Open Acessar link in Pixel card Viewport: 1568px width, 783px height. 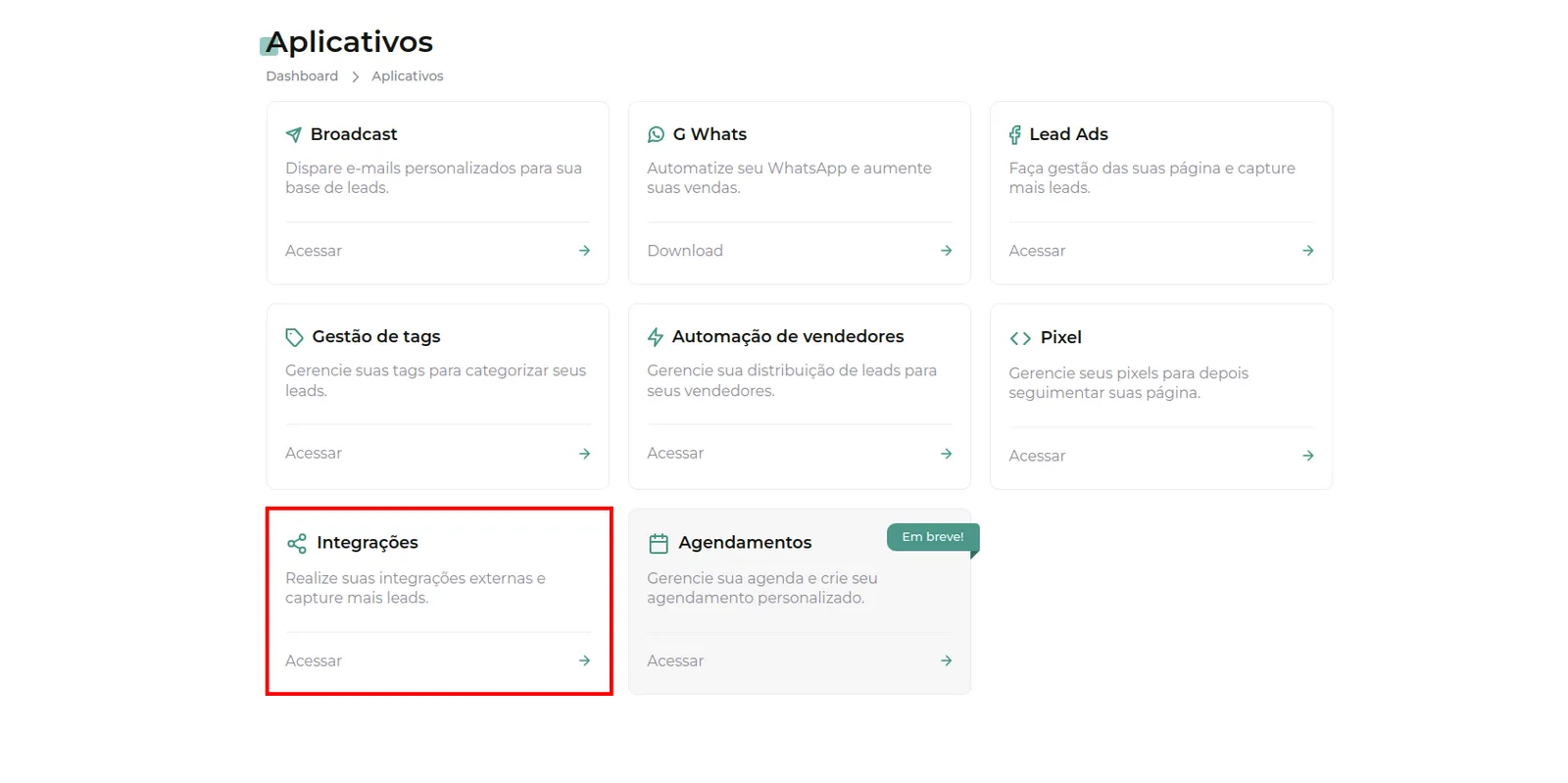click(1037, 456)
